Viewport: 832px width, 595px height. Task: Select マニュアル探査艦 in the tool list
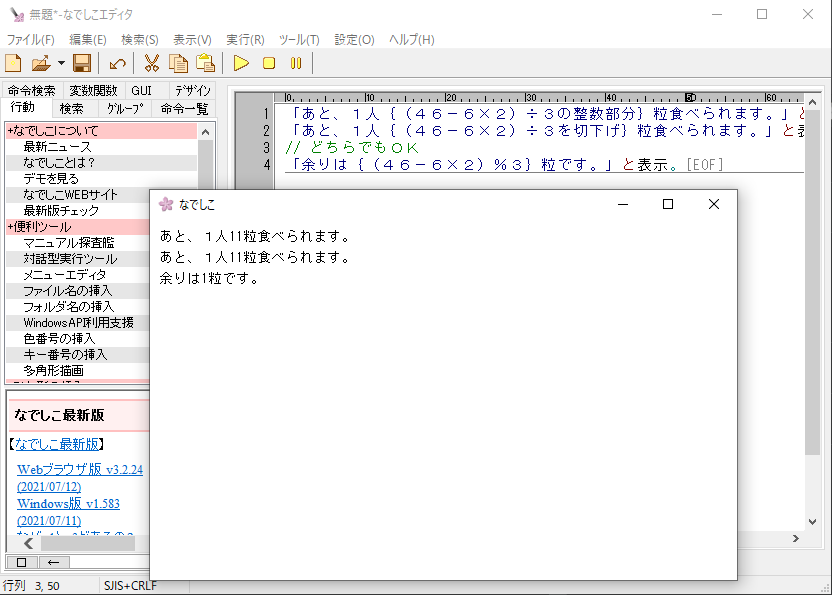coord(68,243)
